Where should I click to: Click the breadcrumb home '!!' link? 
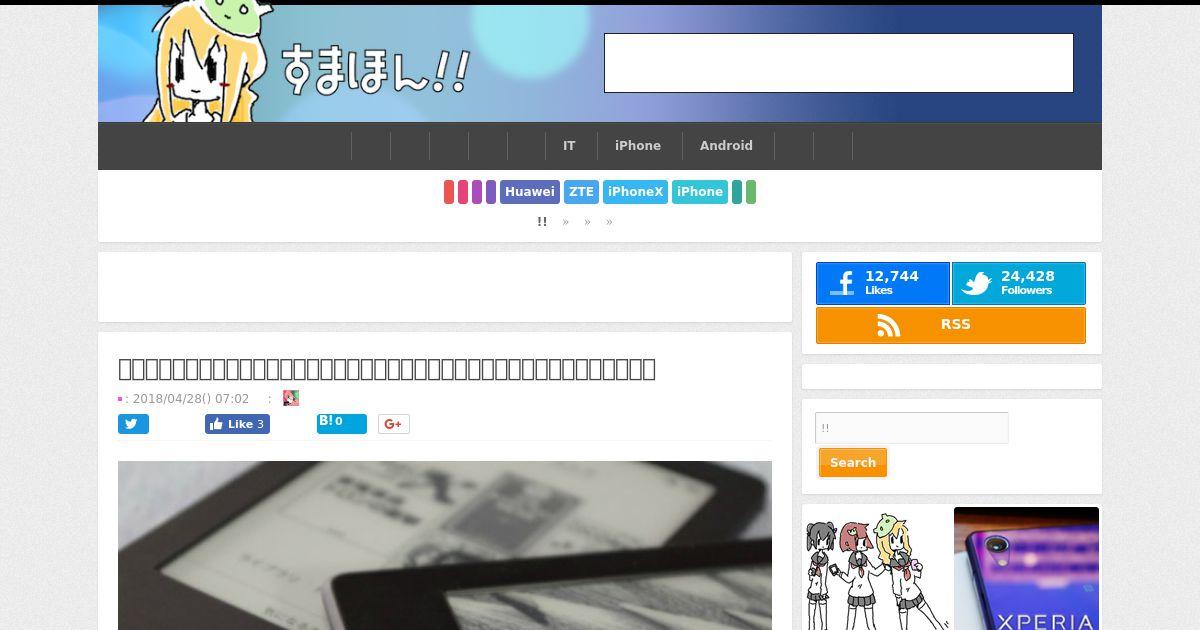(x=542, y=222)
